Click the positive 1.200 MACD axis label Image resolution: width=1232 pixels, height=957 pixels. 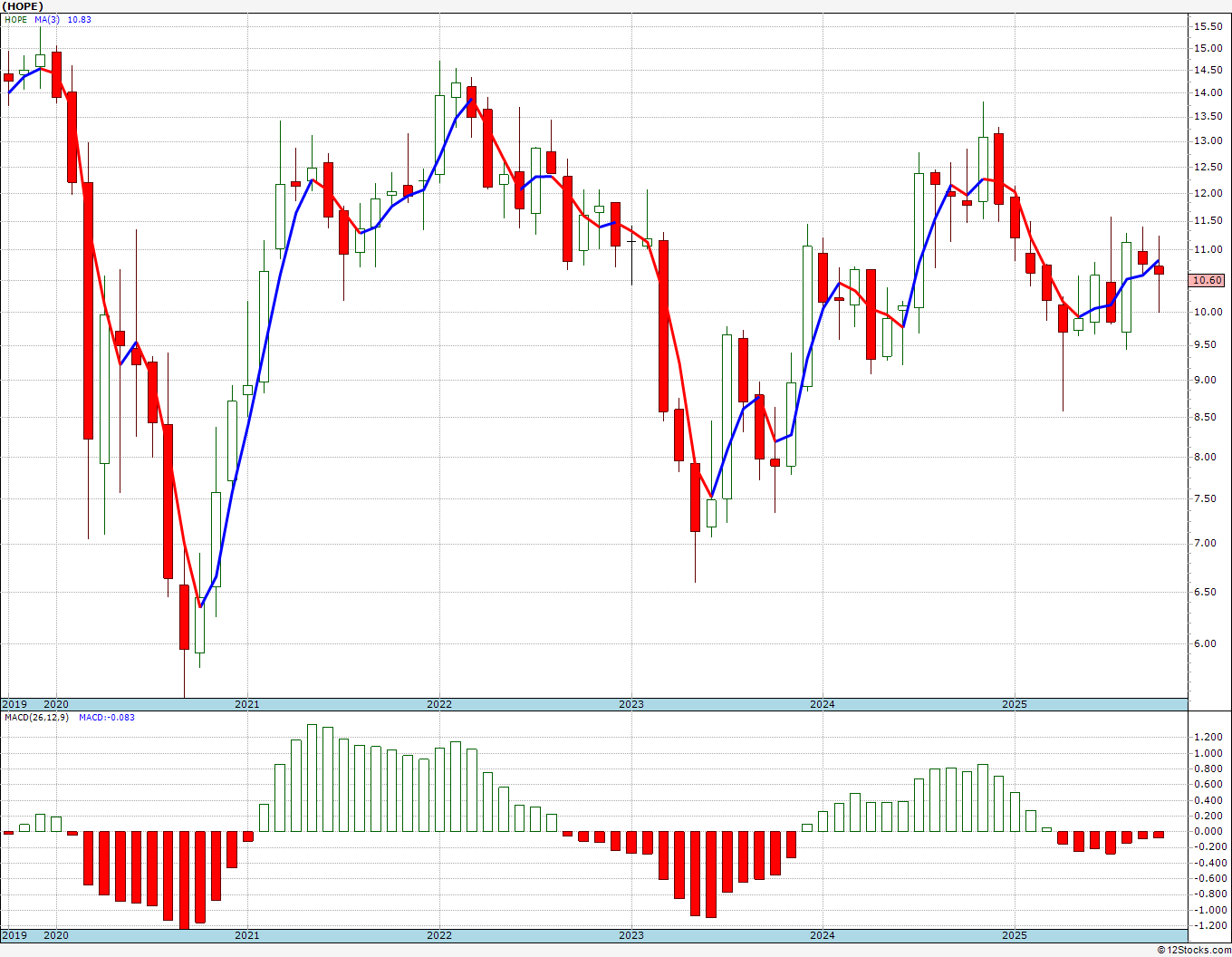click(1208, 738)
